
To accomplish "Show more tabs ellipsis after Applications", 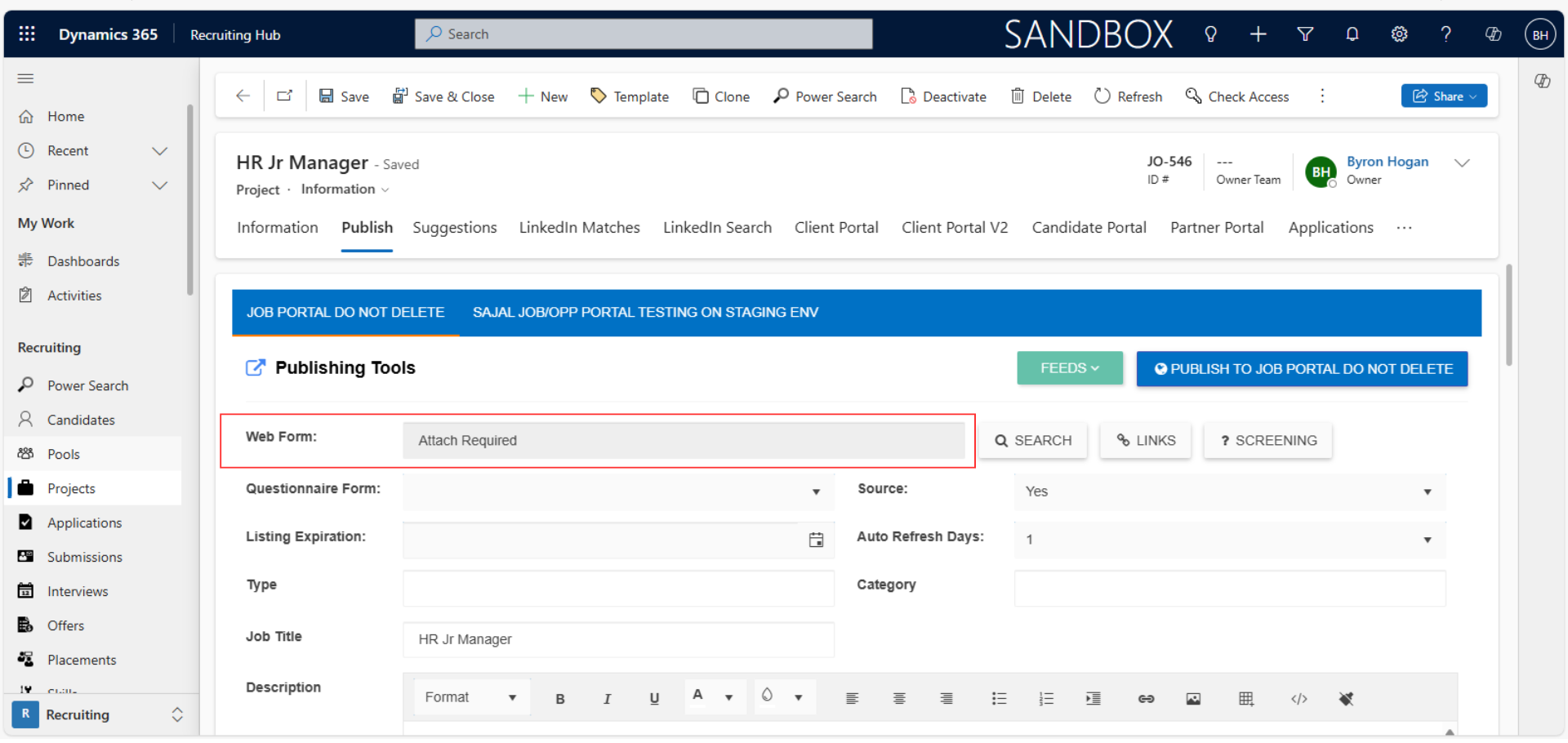I will [x=1404, y=229].
